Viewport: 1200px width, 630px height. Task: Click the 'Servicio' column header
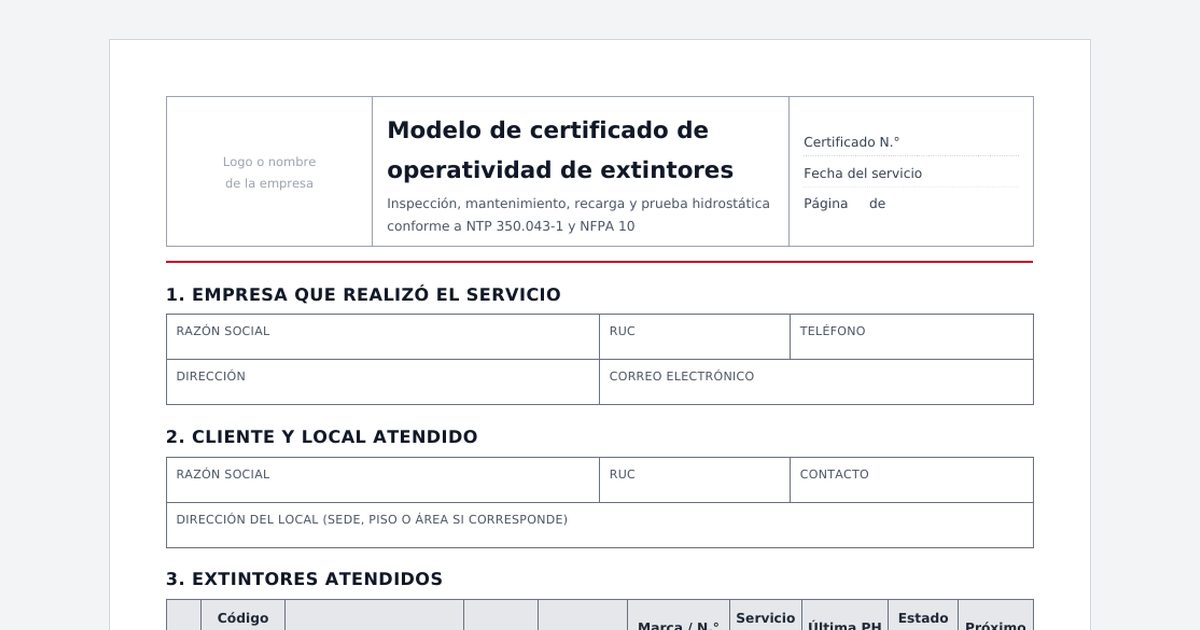[x=766, y=616]
